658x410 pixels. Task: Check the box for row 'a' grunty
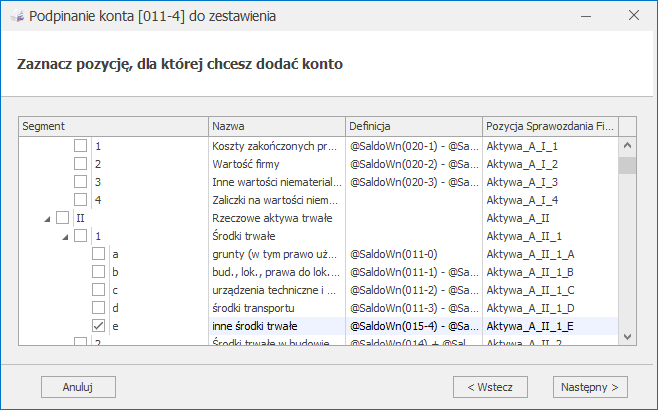[99, 254]
